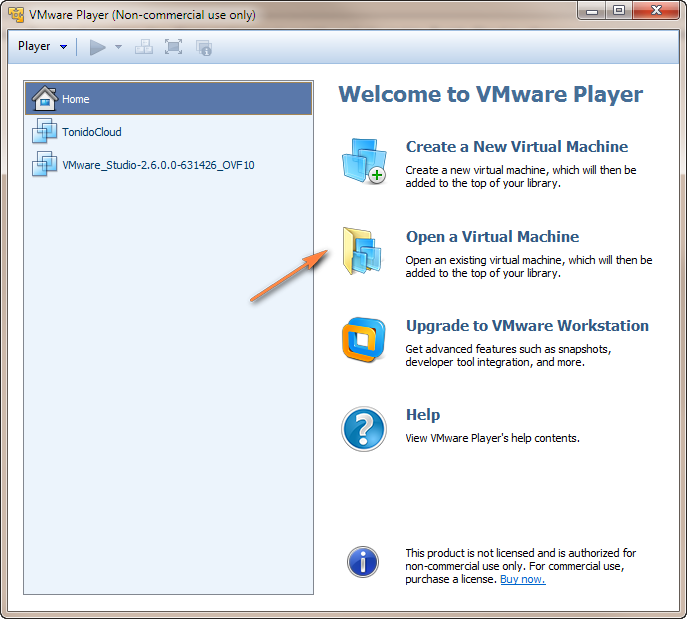
Task: Click the Open a Virtual Machine heading
Action: coord(492,237)
